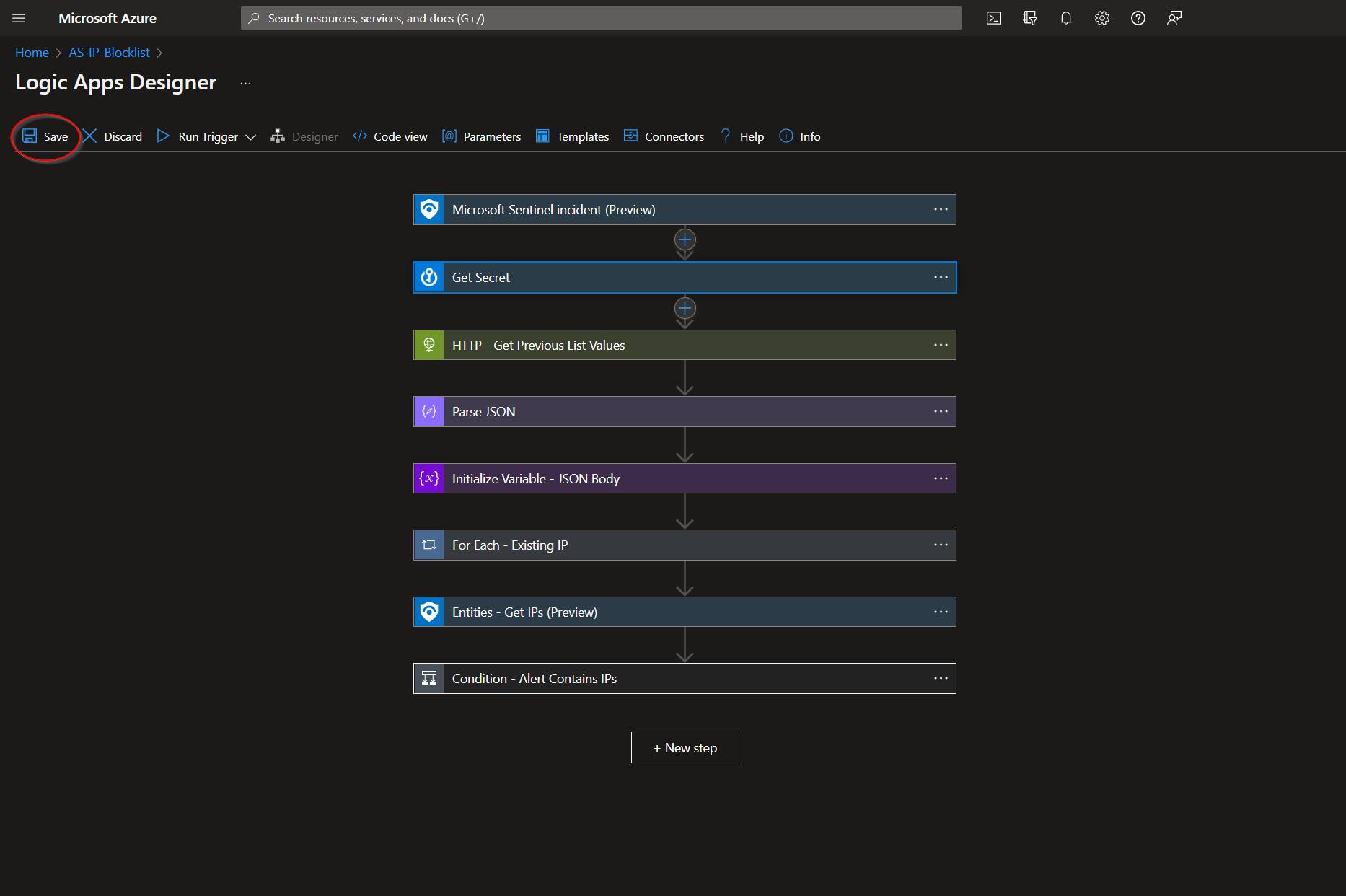Insert a step after Microsoft Sentinel incident

pyautogui.click(x=685, y=240)
